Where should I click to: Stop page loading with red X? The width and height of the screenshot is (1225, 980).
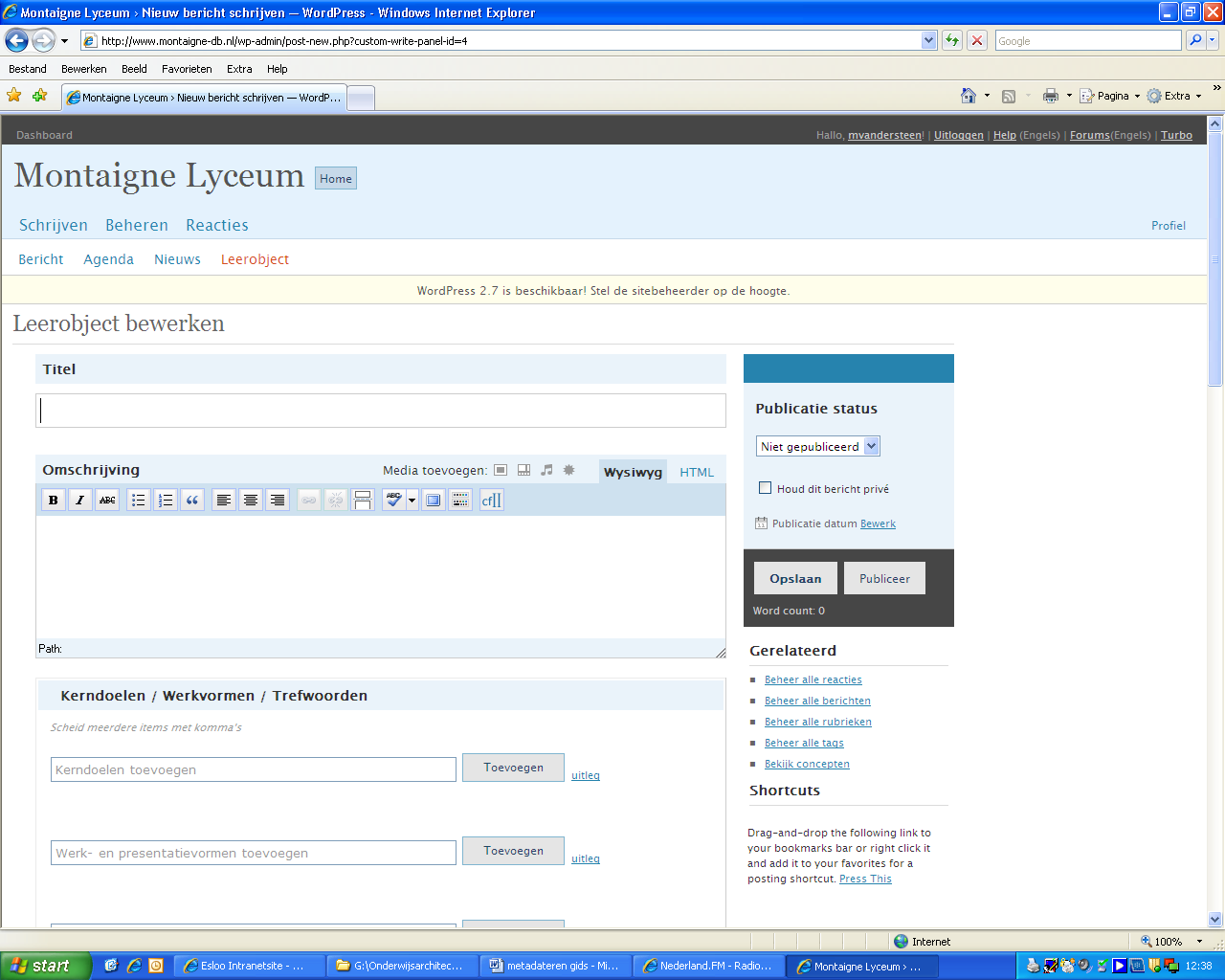coord(976,40)
